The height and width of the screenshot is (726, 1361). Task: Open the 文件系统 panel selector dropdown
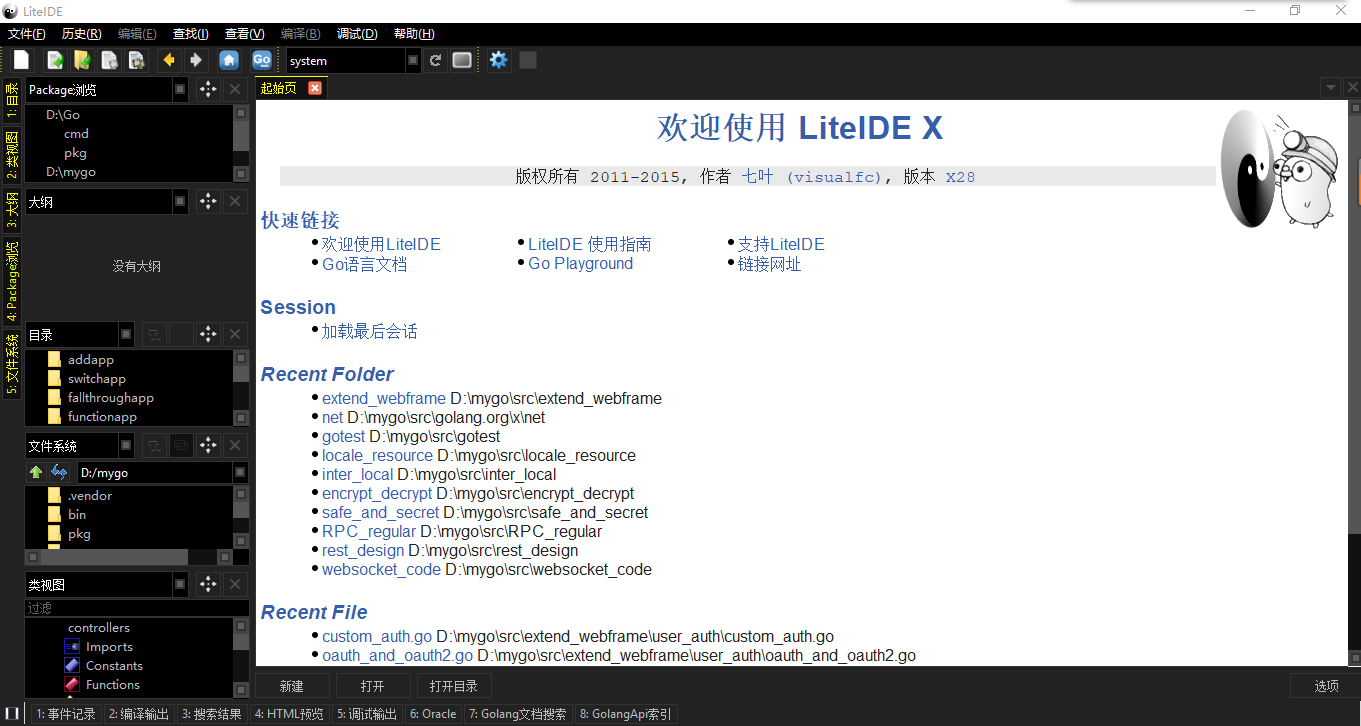click(x=126, y=446)
